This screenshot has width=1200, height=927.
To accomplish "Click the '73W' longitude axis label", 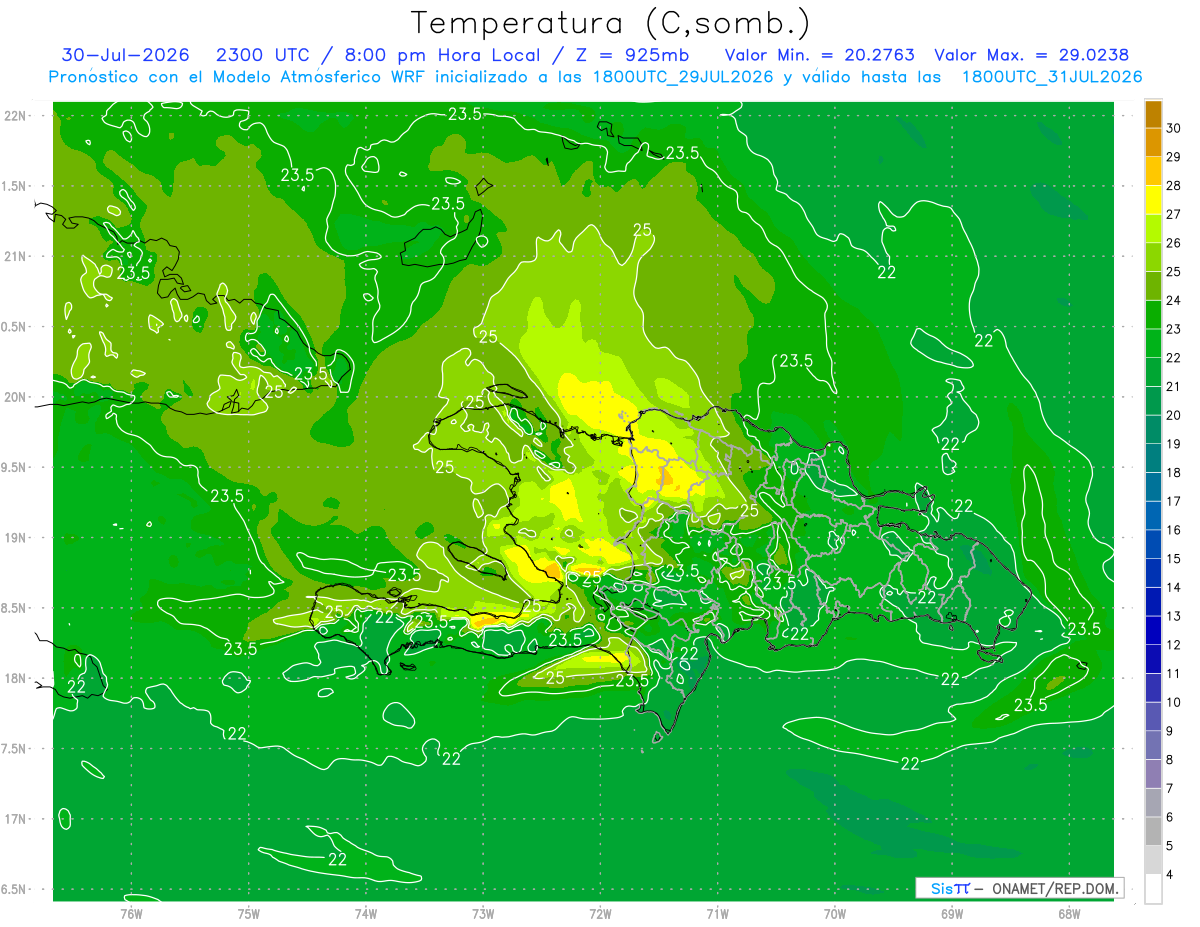I will 483,913.
